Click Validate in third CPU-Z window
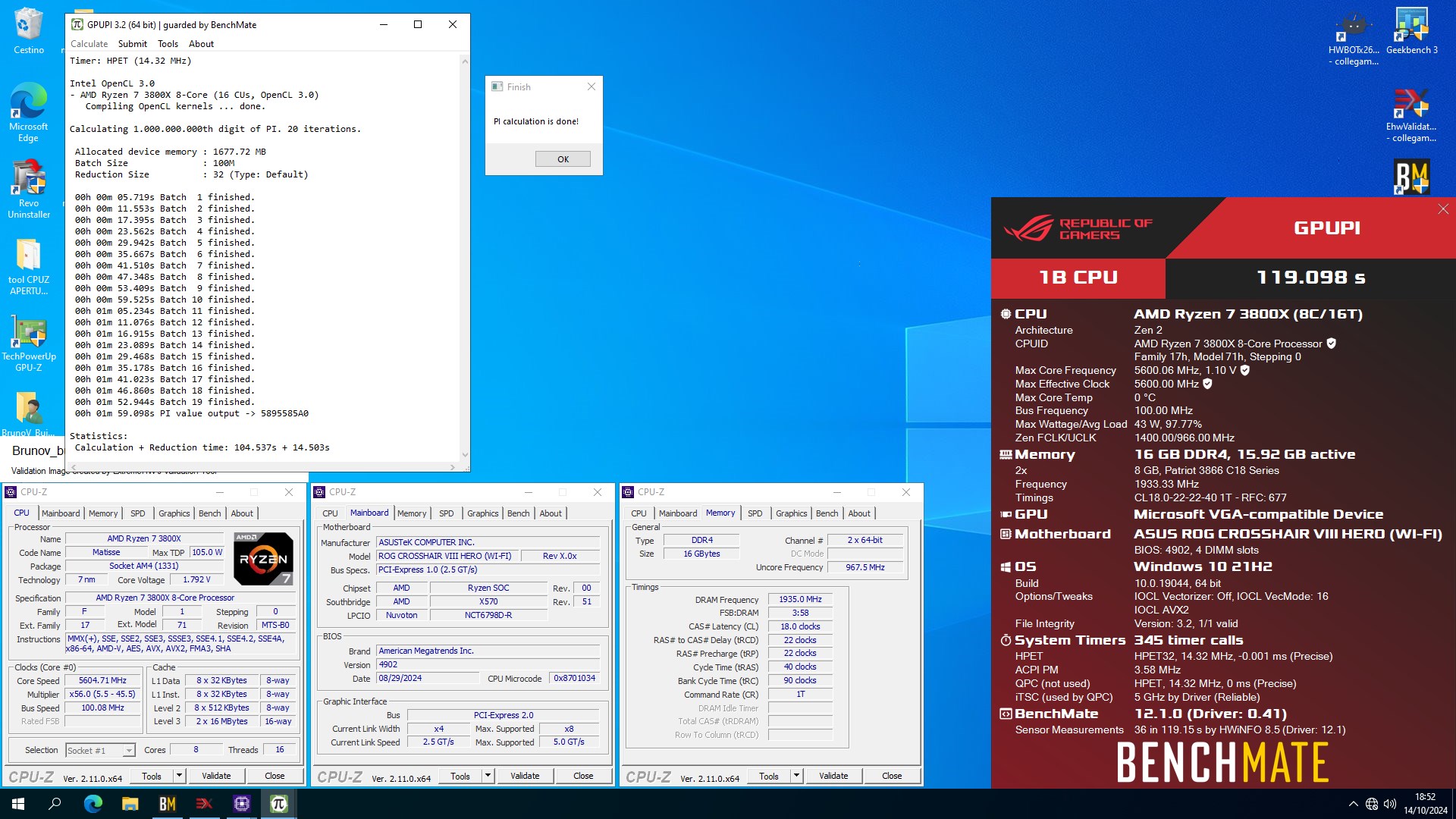 click(833, 776)
